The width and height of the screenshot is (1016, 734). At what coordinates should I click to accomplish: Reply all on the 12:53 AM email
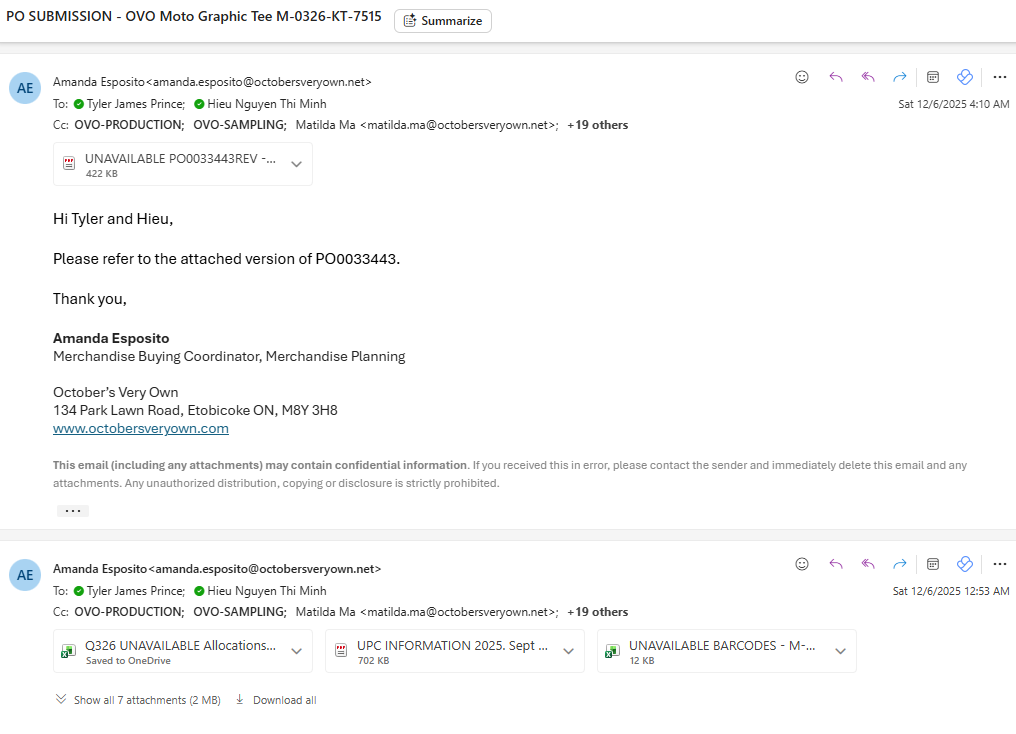[868, 564]
